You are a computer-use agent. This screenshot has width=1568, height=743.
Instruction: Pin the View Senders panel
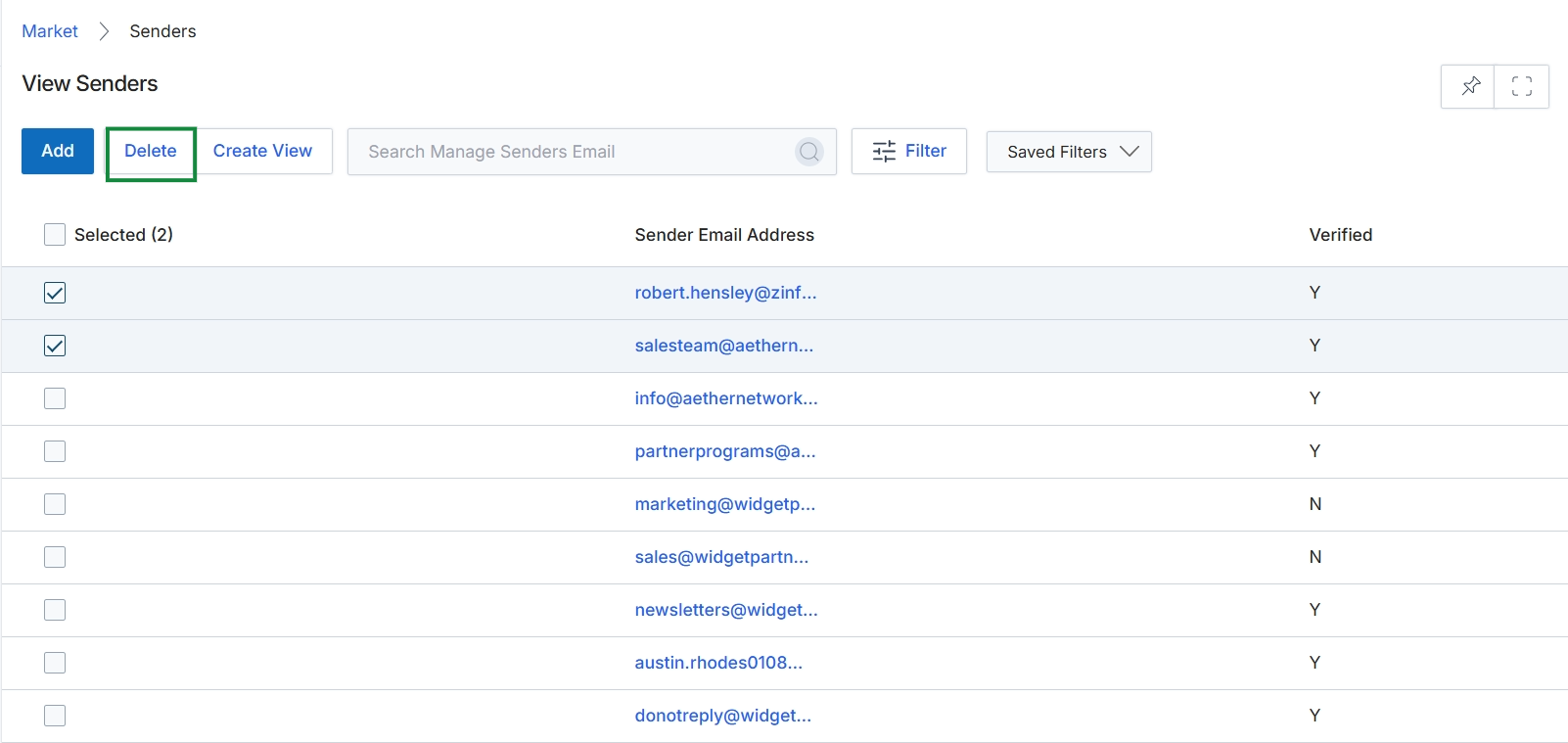[x=1468, y=86]
